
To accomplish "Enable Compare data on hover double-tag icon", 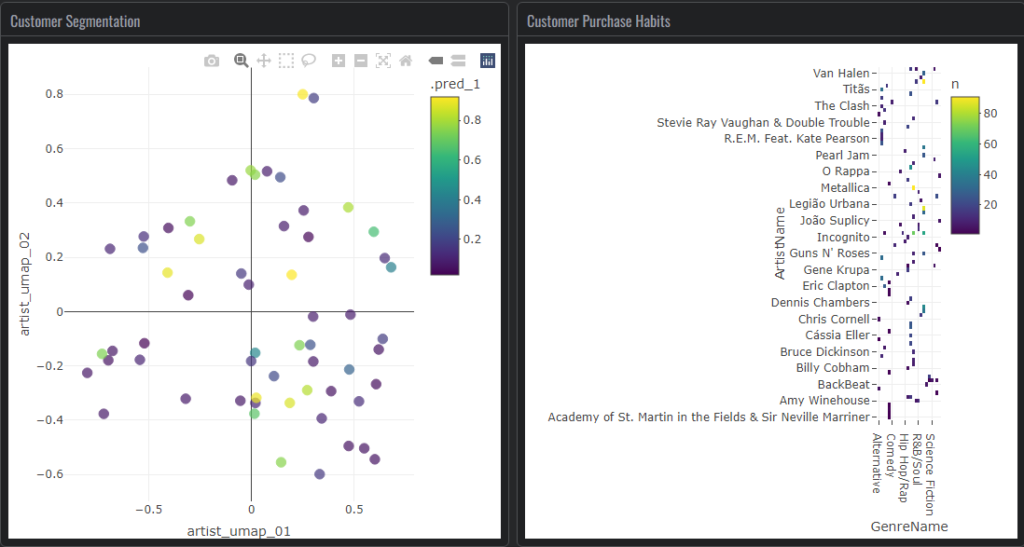I will (x=458, y=61).
